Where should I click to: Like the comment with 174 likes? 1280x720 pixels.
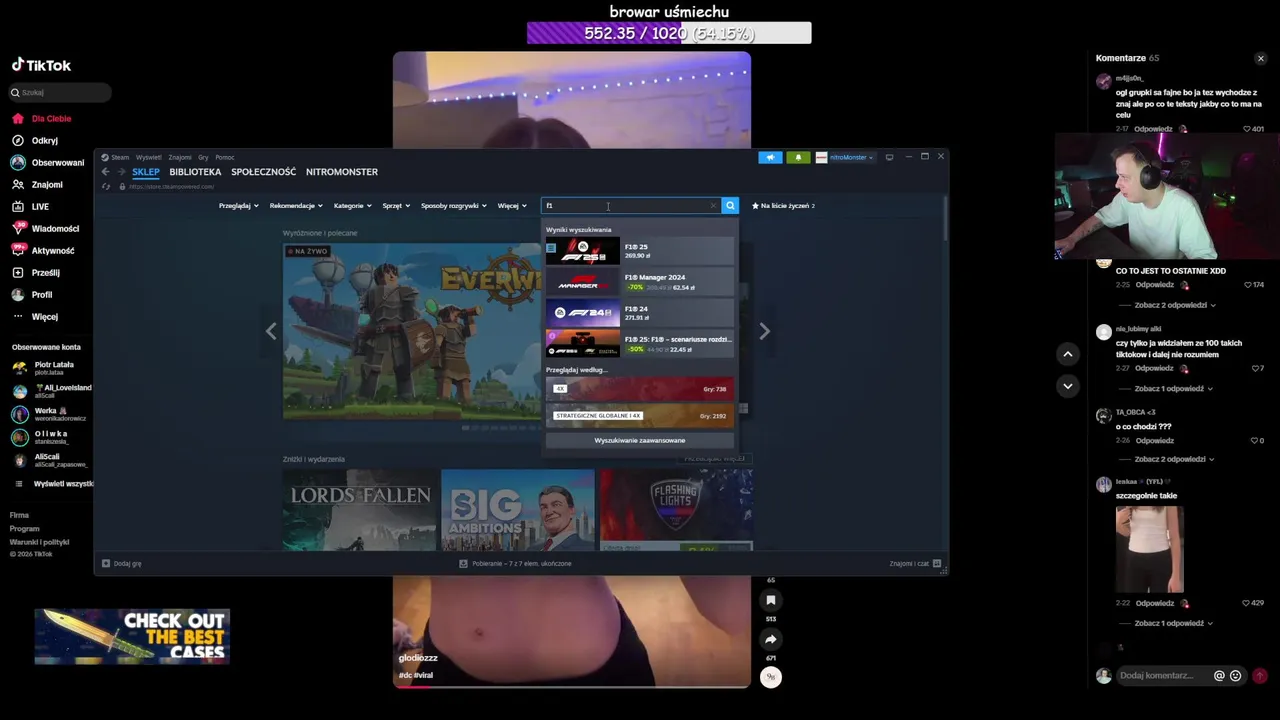[1247, 285]
